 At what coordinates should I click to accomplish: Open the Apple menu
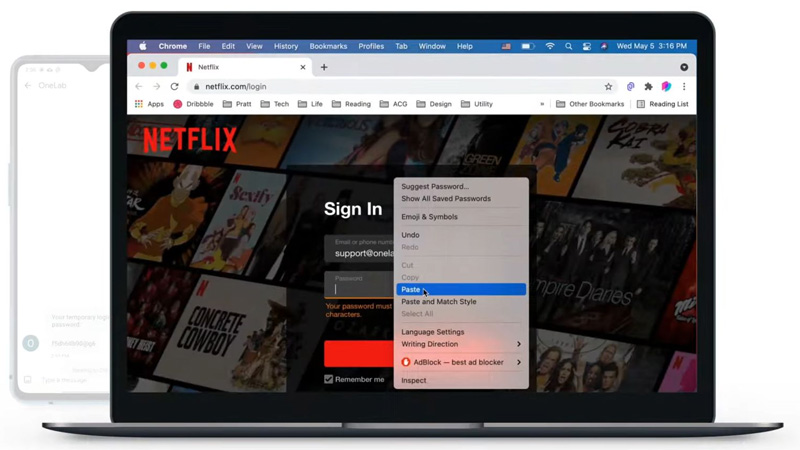(x=143, y=46)
